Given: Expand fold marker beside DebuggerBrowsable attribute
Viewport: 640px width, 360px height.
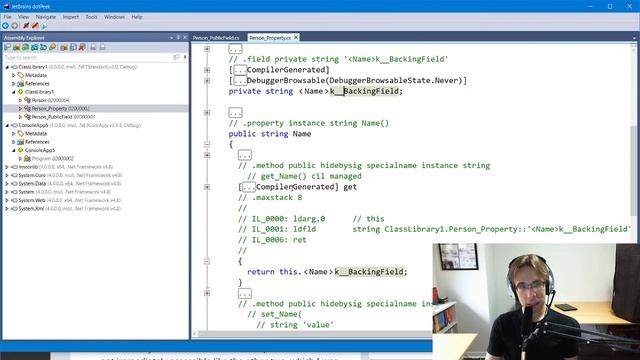Looking at the screenshot, I should pos(207,80).
